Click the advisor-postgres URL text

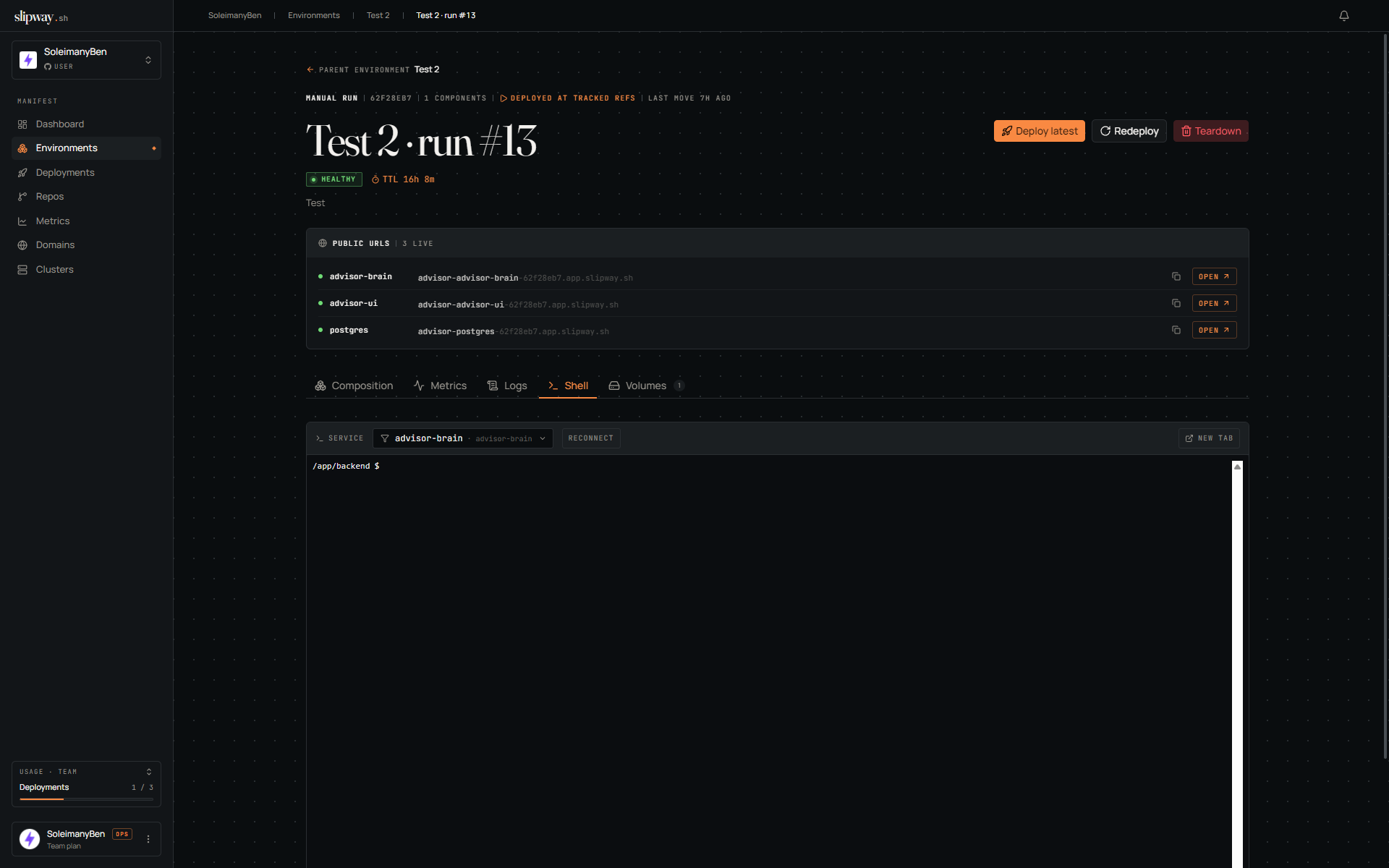[514, 331]
